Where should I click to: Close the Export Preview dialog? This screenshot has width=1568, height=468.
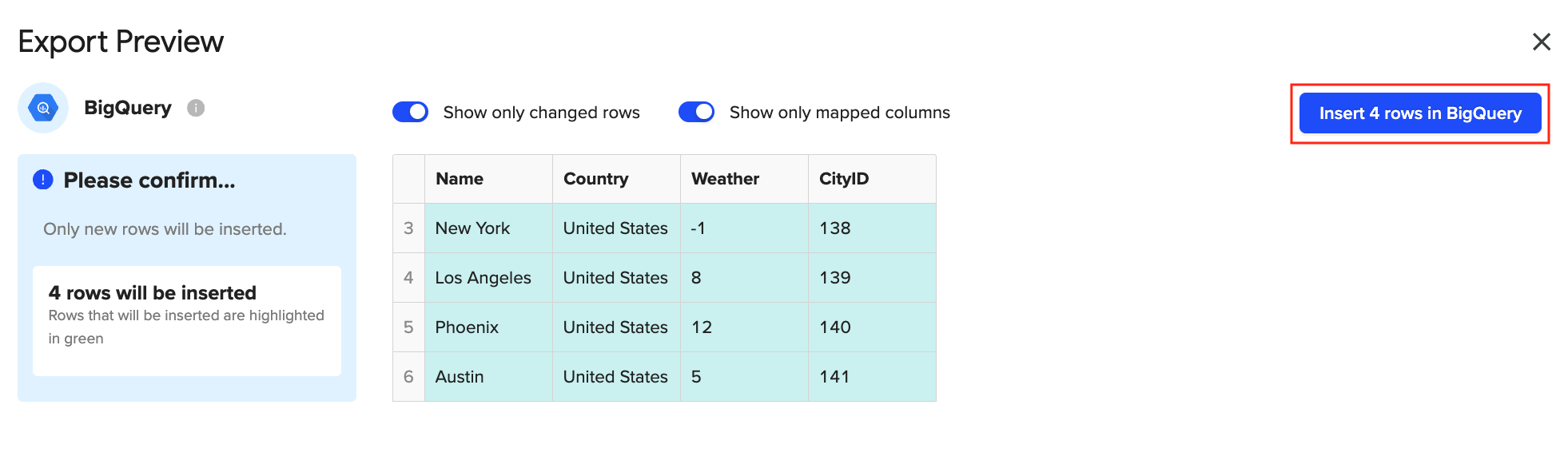(x=1541, y=42)
